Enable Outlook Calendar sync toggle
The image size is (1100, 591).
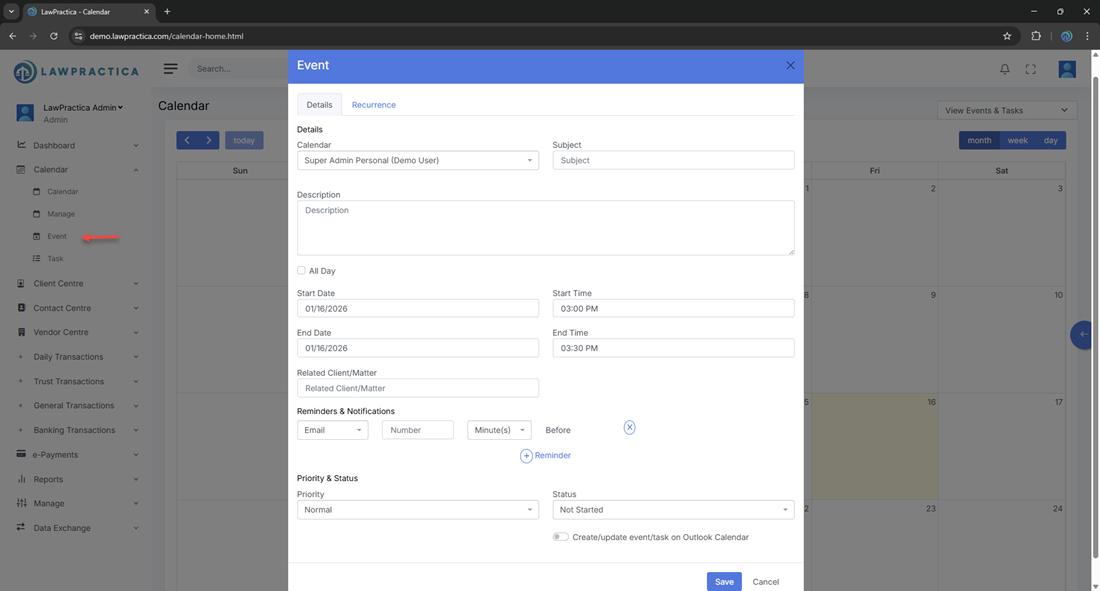(560, 537)
